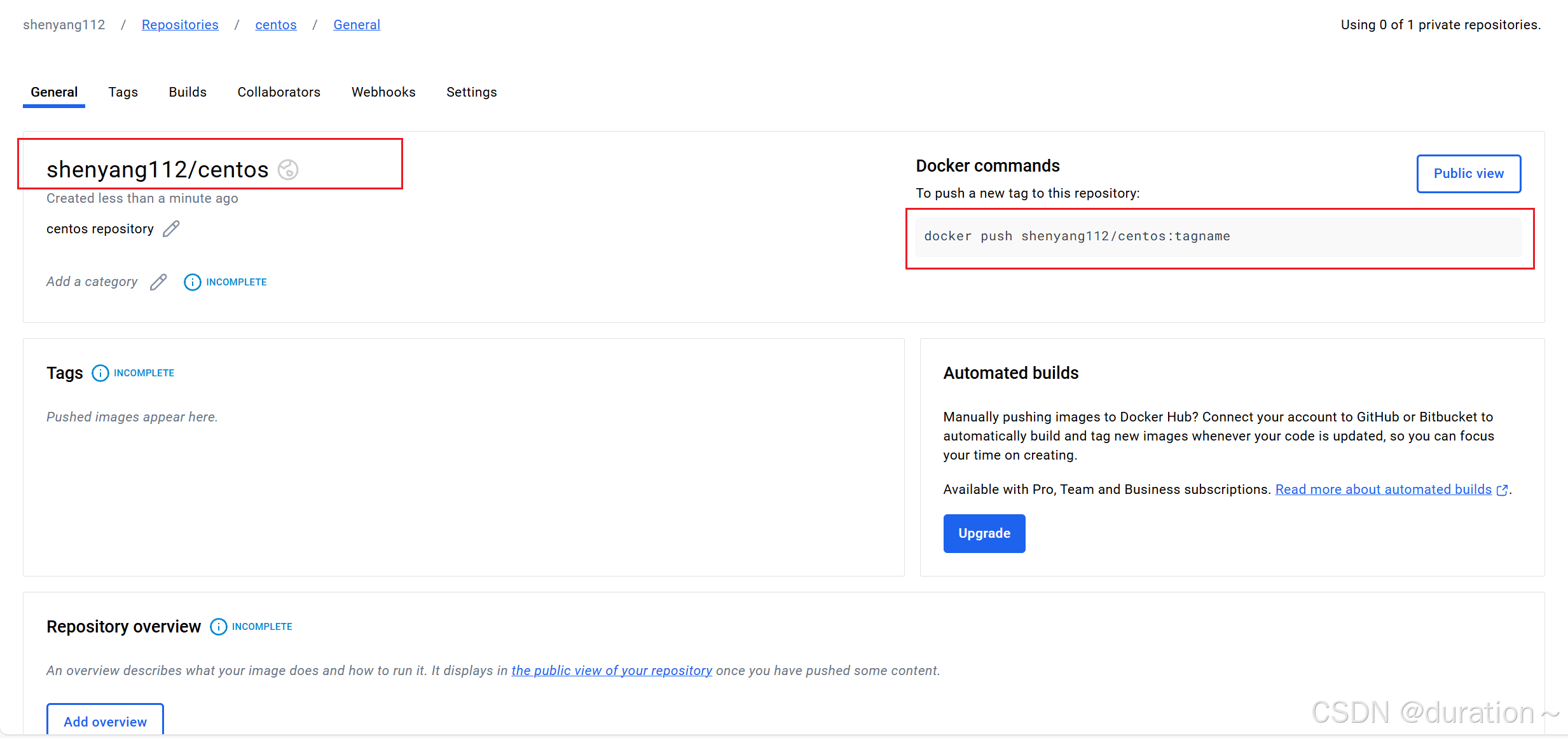The image size is (1568, 738).
Task: Open the Tags tab
Action: tap(123, 92)
